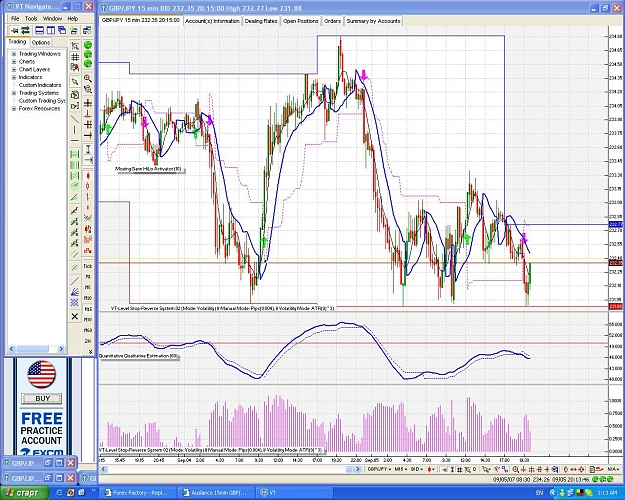The height and width of the screenshot is (500, 625).
Task: Open the N/A dropdown in chart toolbar
Action: coord(613,469)
